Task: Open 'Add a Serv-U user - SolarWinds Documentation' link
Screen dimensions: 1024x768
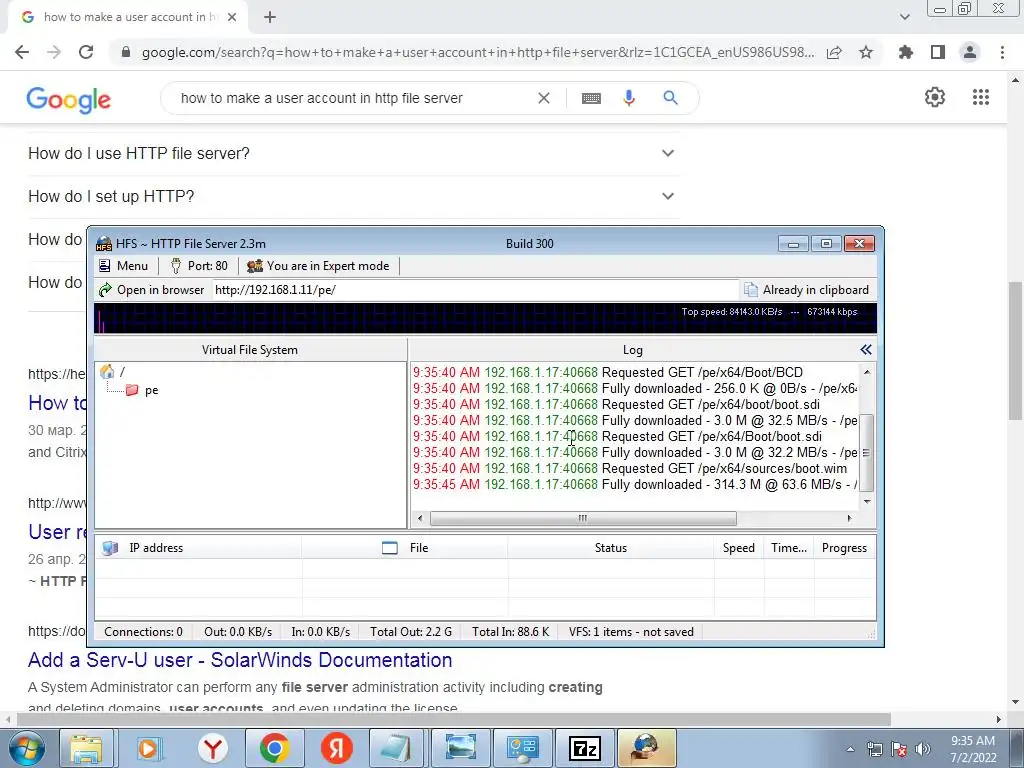Action: [x=240, y=660]
